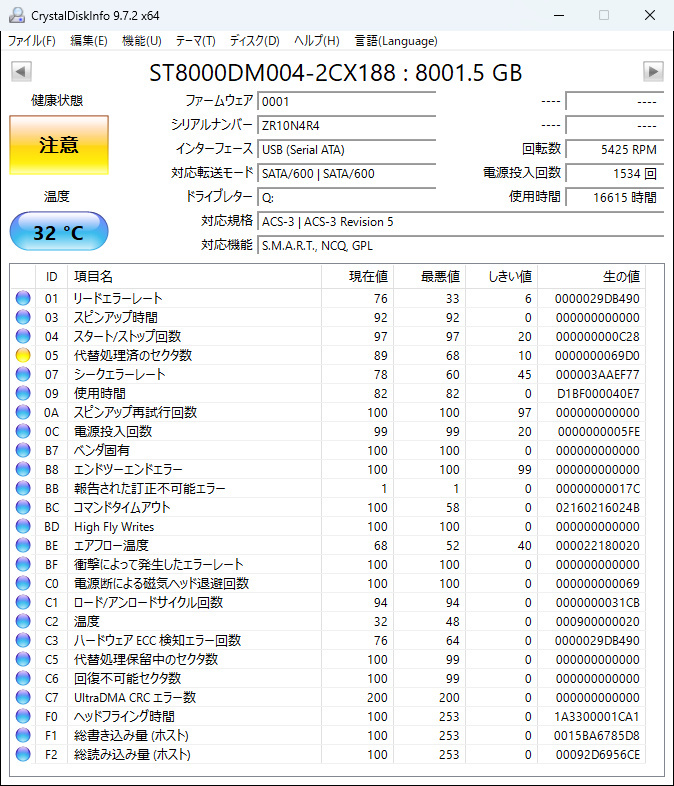Image resolution: width=674 pixels, height=786 pixels.
Task: Open the ディスク(D) menu
Action: tap(255, 41)
